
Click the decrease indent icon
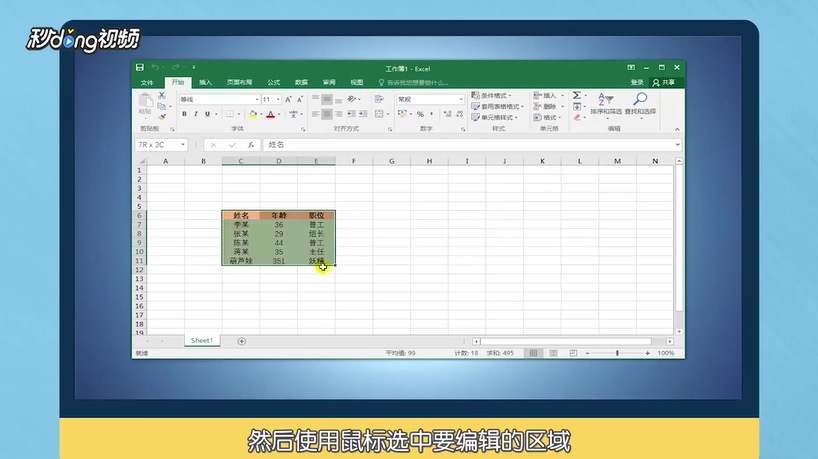point(351,114)
